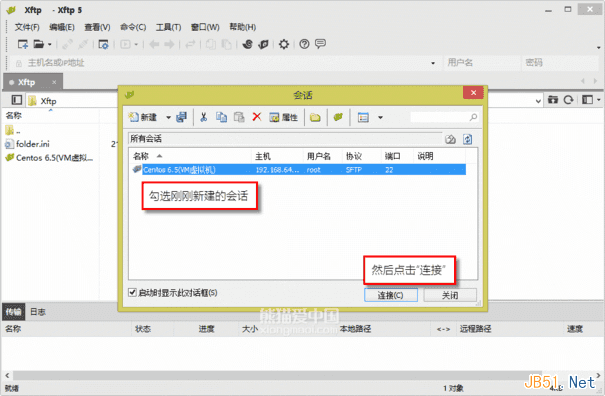Click the 密码 password field
The width and height of the screenshot is (605, 396).
[x=560, y=63]
